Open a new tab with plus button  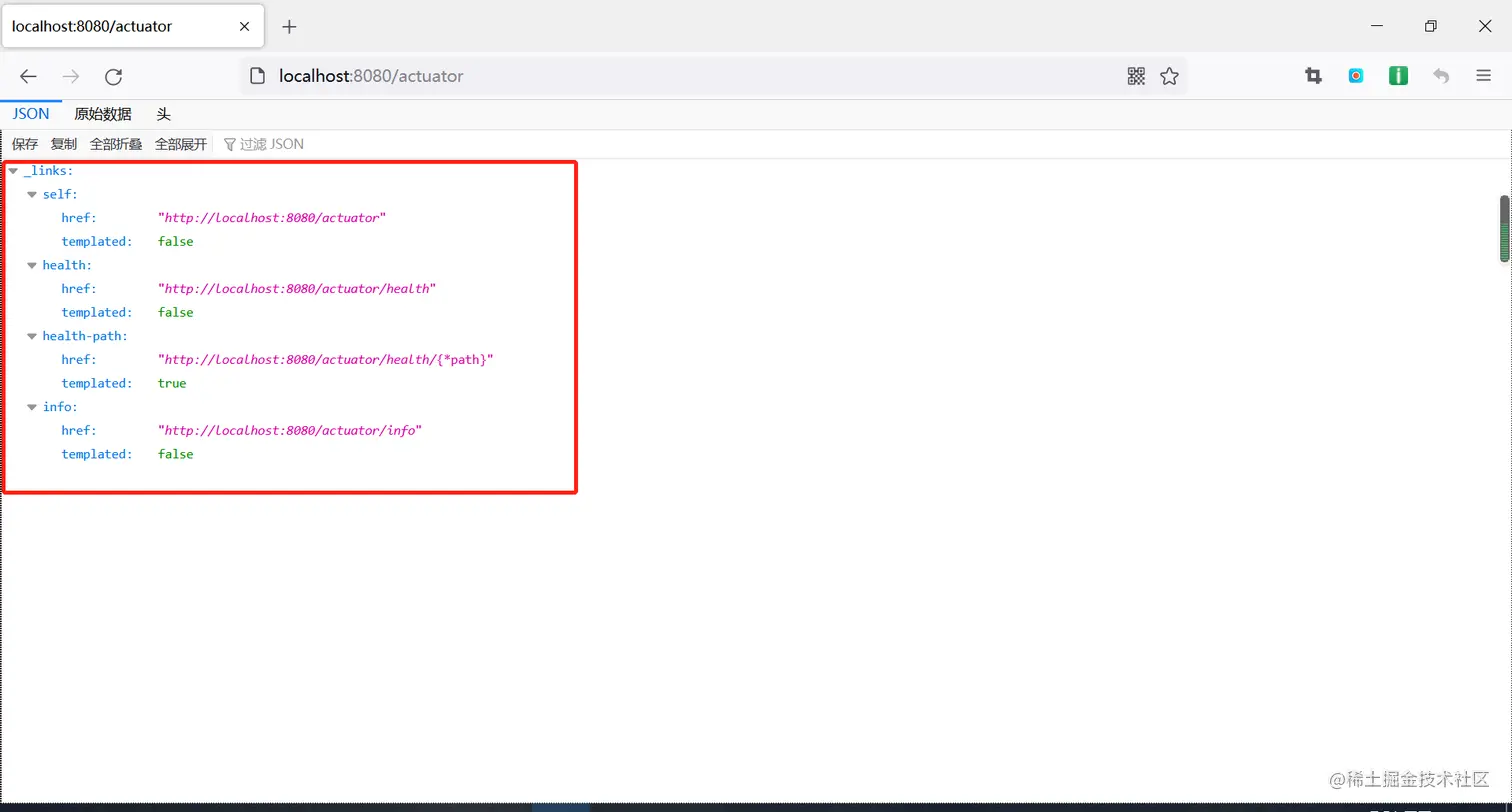click(289, 27)
